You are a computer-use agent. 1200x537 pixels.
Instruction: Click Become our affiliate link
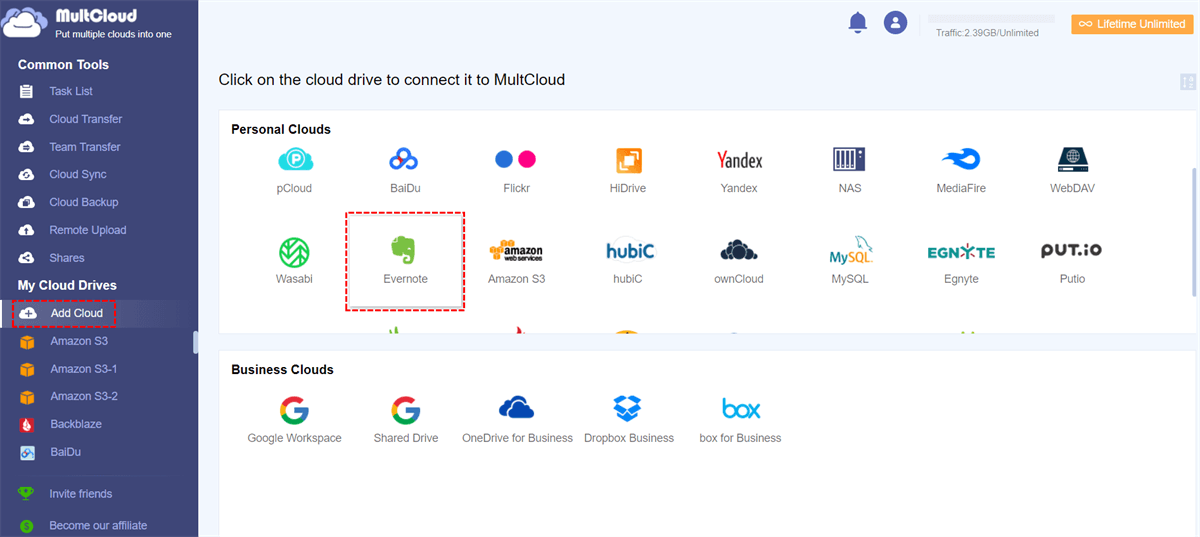(x=98, y=525)
